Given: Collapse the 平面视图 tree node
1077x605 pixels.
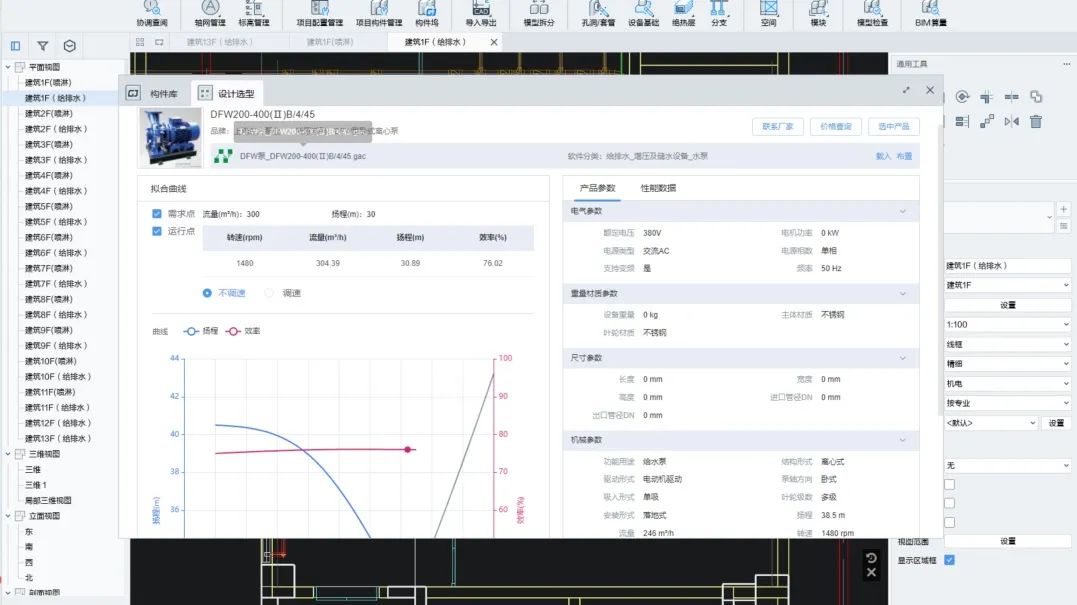Looking at the screenshot, I should [8, 67].
